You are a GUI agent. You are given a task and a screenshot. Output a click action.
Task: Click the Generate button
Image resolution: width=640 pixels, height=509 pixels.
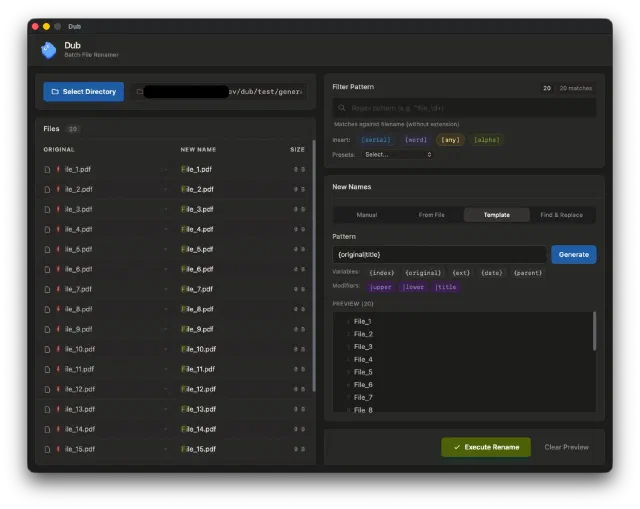tap(573, 255)
